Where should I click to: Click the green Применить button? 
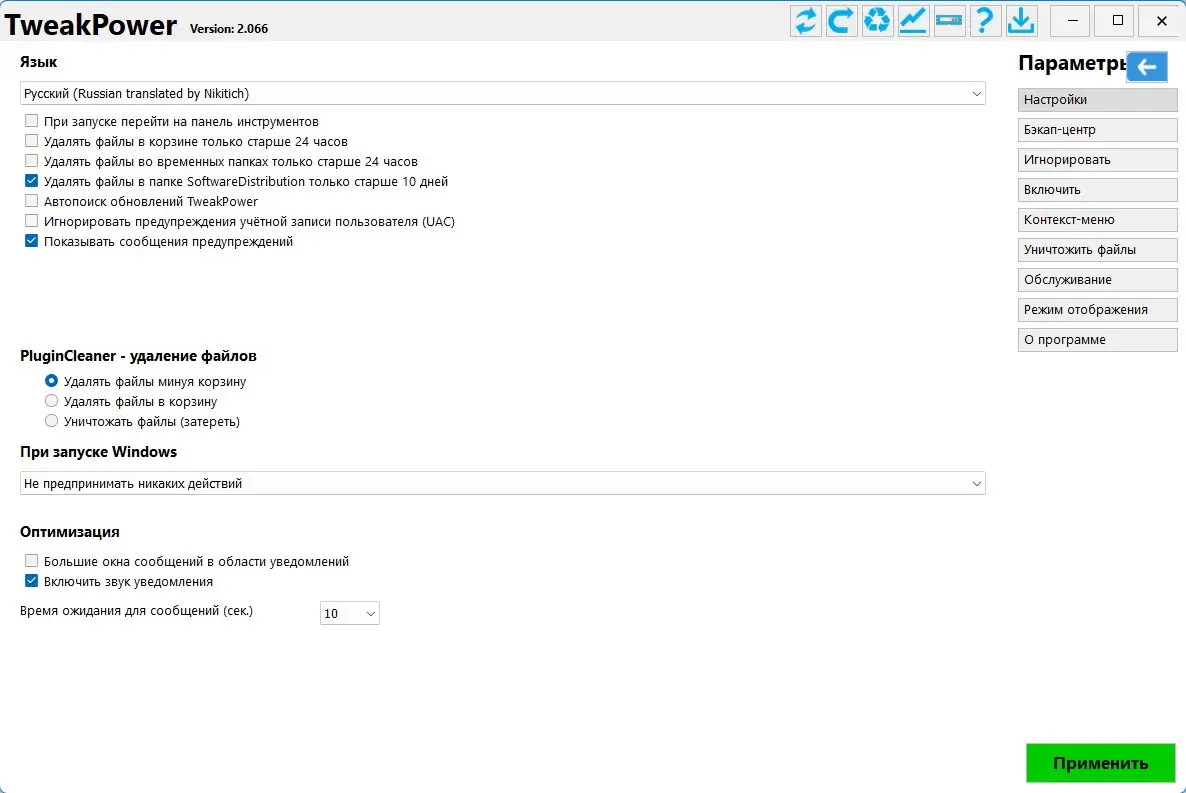(x=1101, y=763)
